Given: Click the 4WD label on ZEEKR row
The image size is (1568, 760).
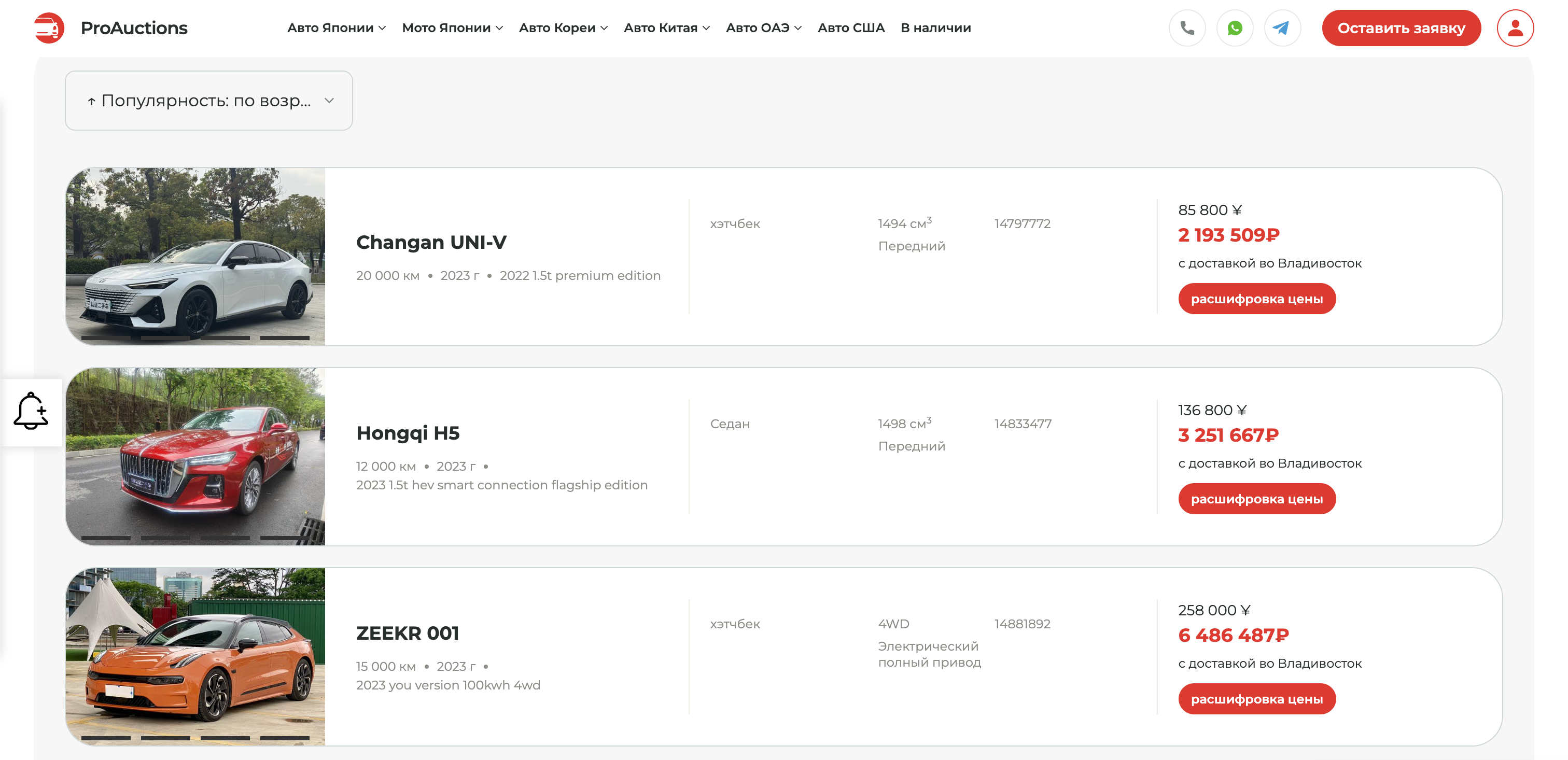Looking at the screenshot, I should pyautogui.click(x=893, y=624).
